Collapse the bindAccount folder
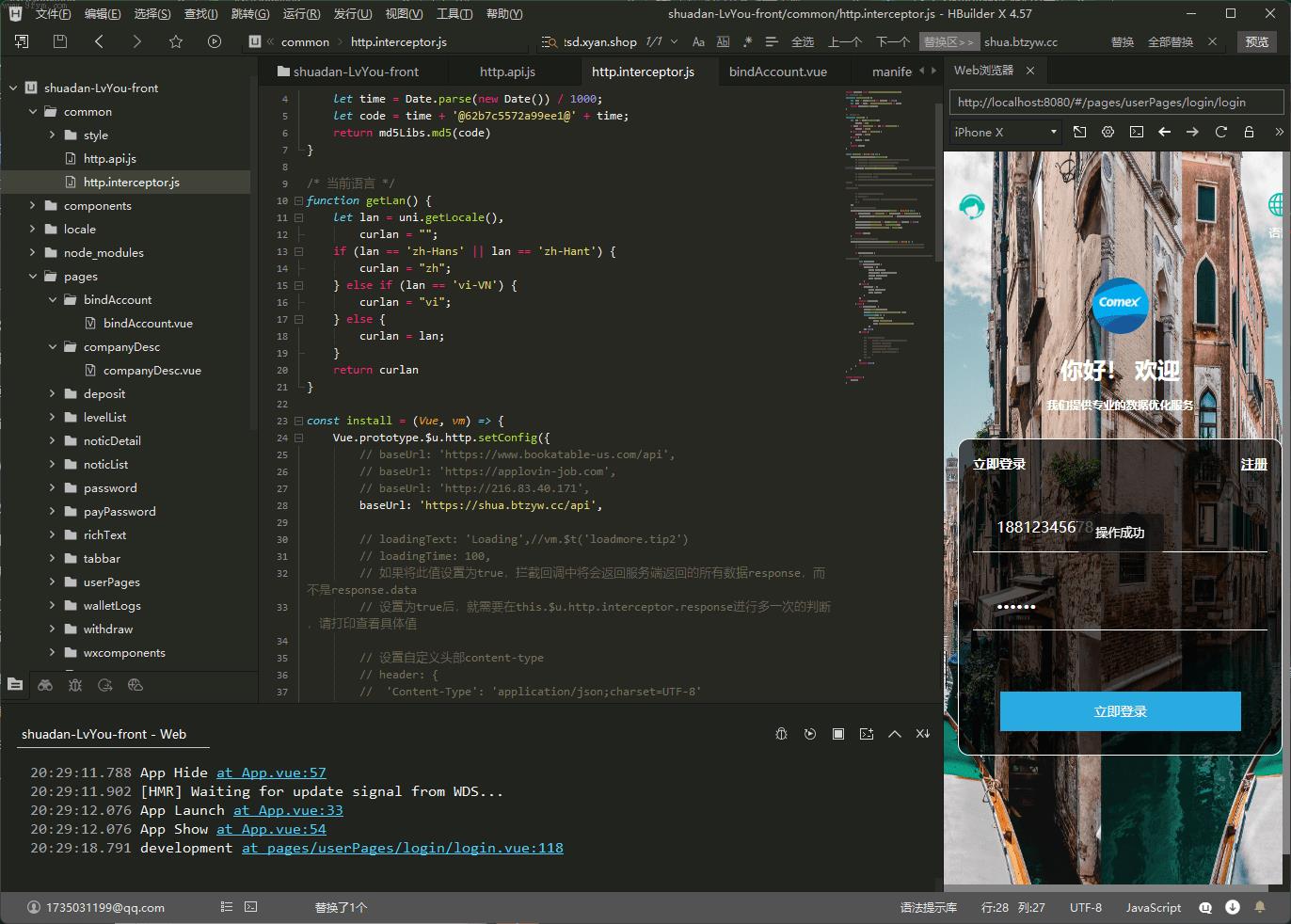This screenshot has height=924, width=1291. 54,299
